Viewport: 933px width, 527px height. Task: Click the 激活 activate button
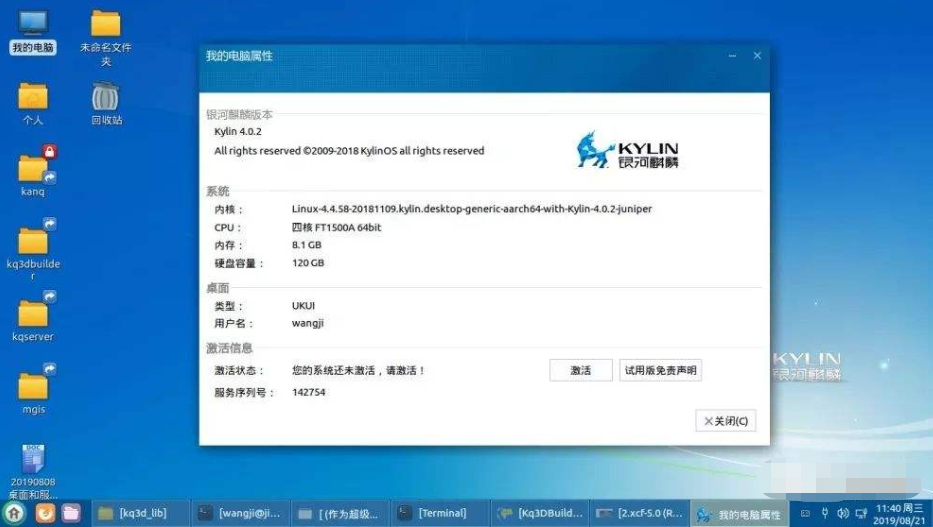point(581,370)
